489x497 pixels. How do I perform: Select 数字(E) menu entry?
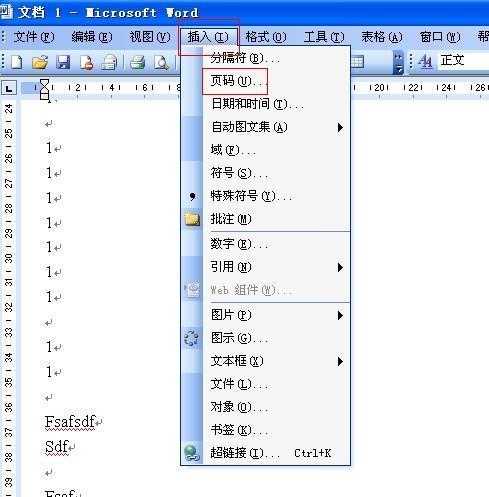(266, 244)
